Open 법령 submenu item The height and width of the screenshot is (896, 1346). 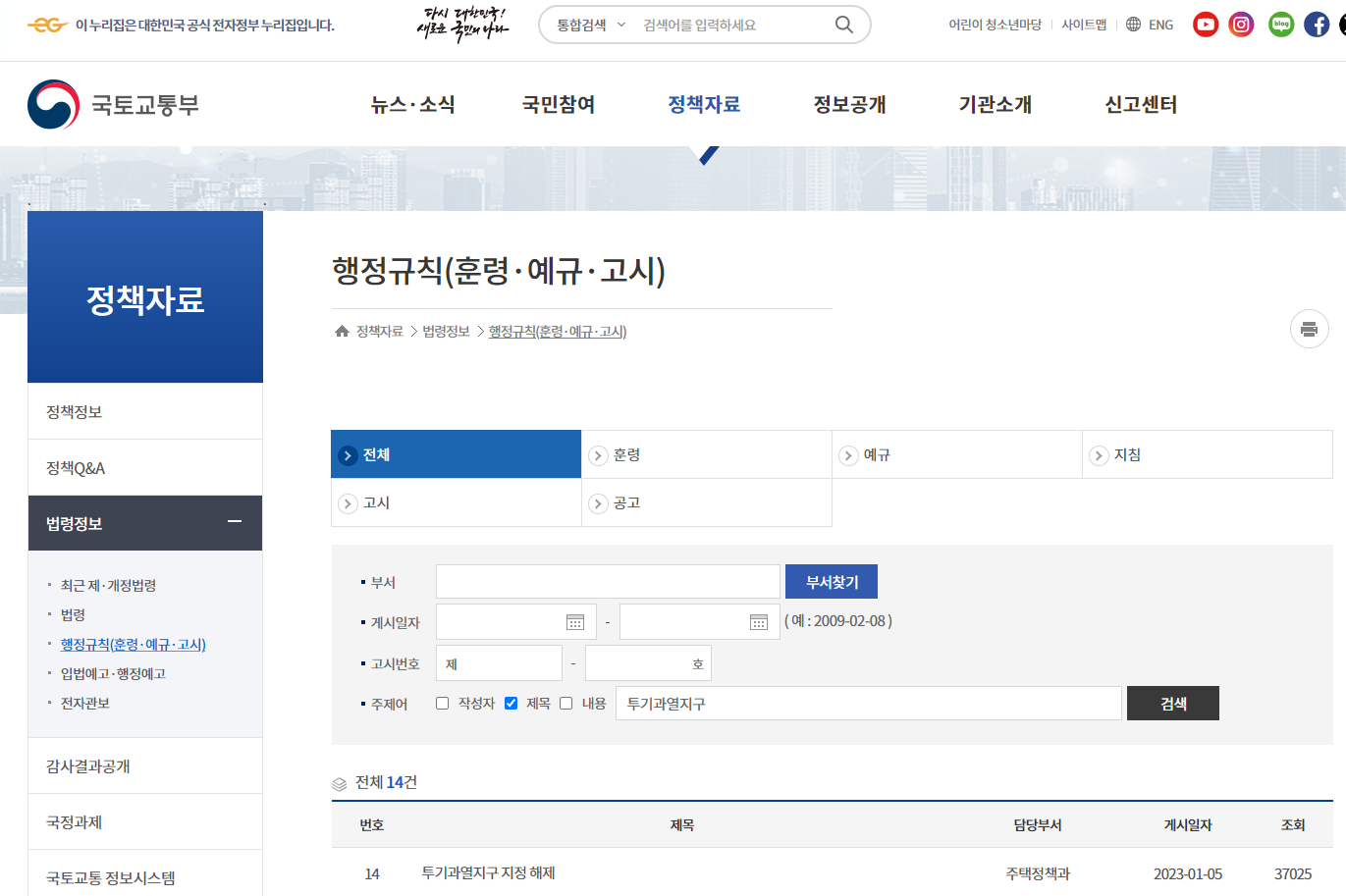click(73, 614)
